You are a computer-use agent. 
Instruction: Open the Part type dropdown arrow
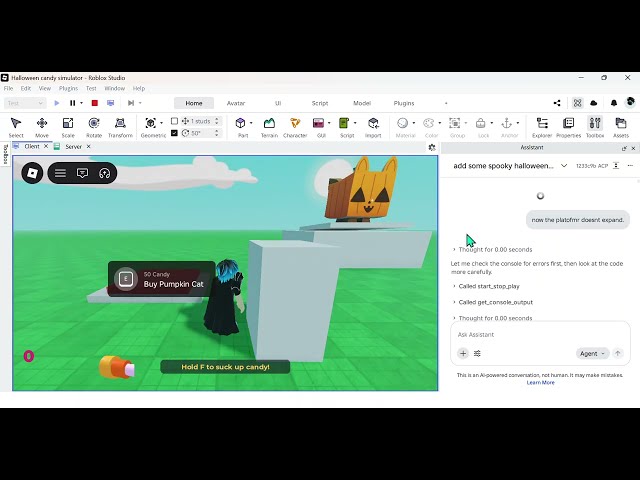[x=251, y=123]
